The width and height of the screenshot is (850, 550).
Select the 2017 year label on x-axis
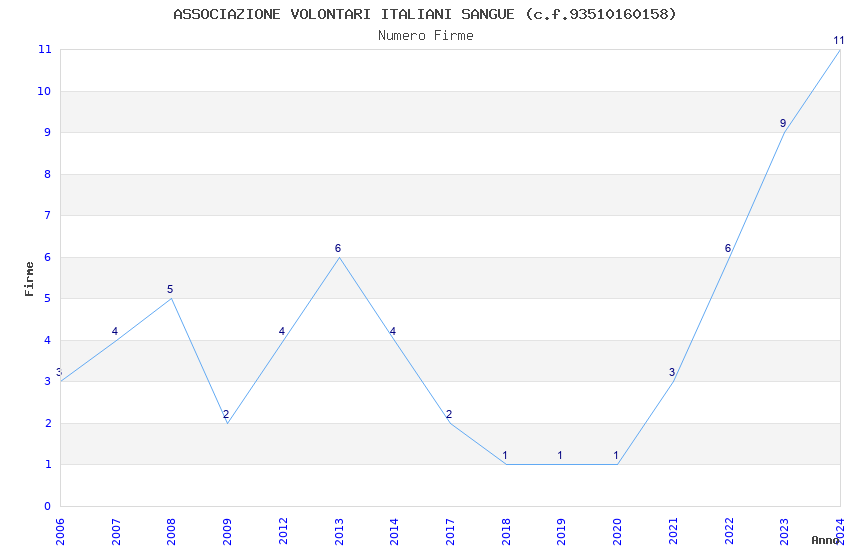(x=449, y=531)
